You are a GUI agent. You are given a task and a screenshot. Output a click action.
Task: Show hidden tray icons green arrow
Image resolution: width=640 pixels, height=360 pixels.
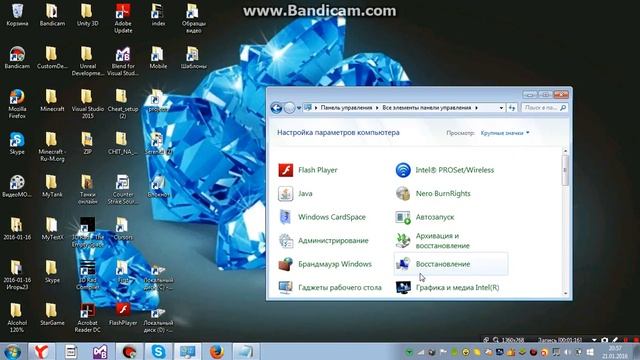[x=409, y=352]
